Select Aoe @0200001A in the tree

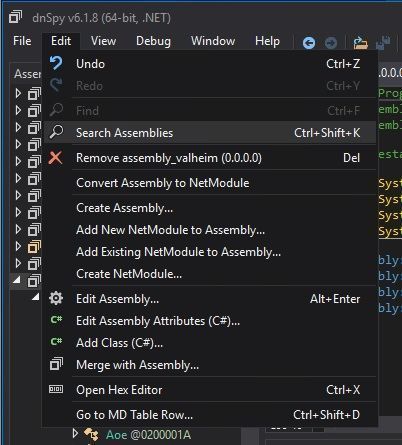coord(148,435)
